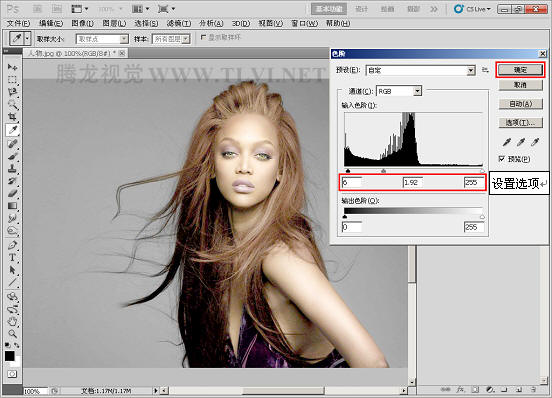Reset to default foreground/background colors

tap(7, 345)
